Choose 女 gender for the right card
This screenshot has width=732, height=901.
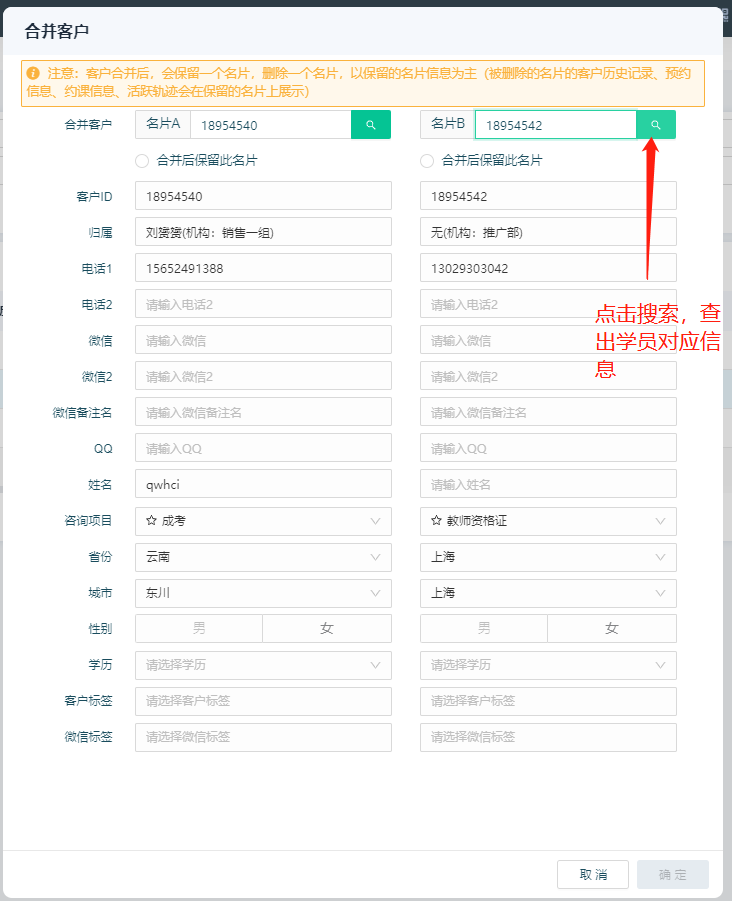point(611,629)
